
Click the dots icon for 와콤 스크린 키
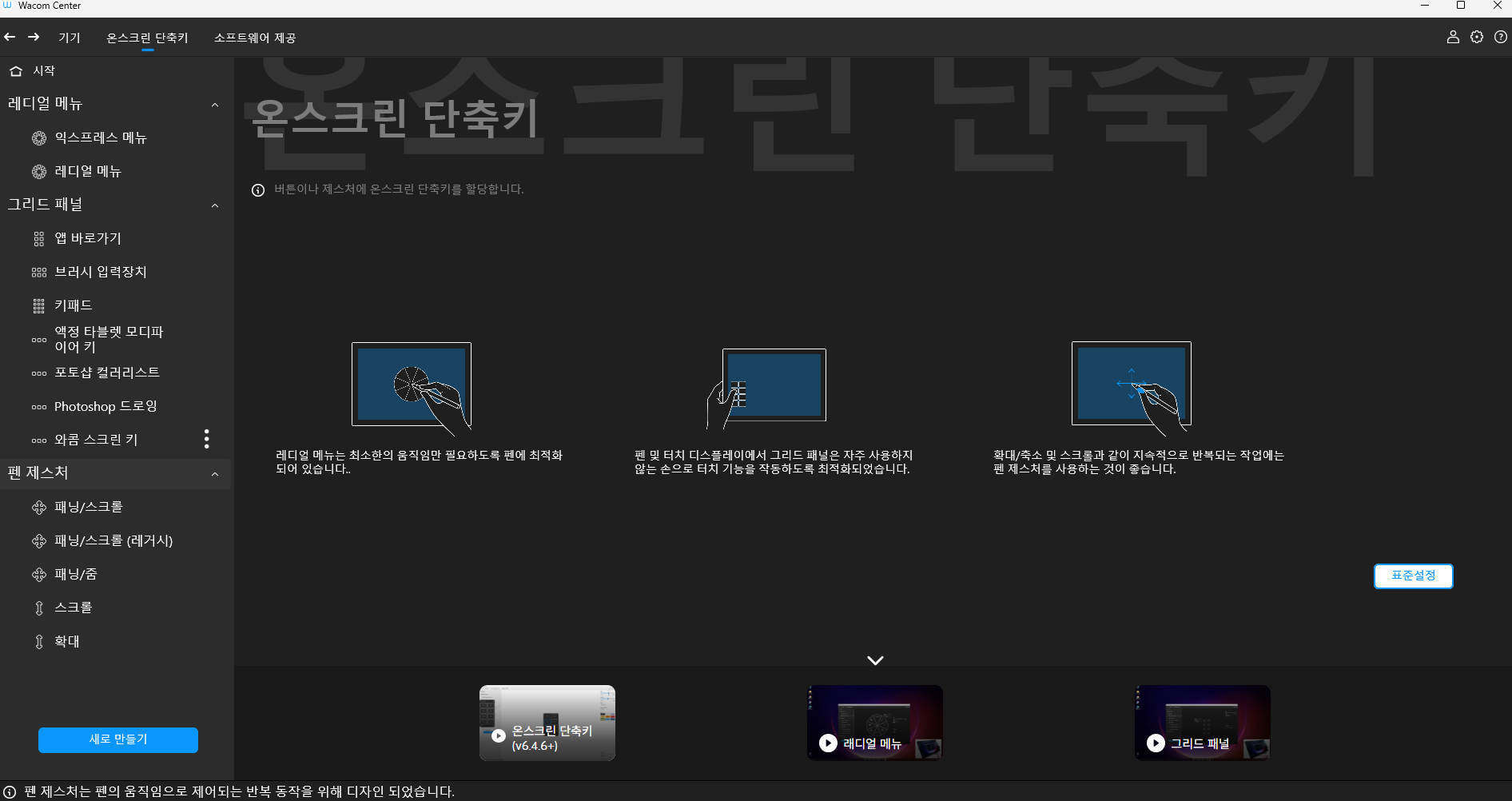click(39, 440)
